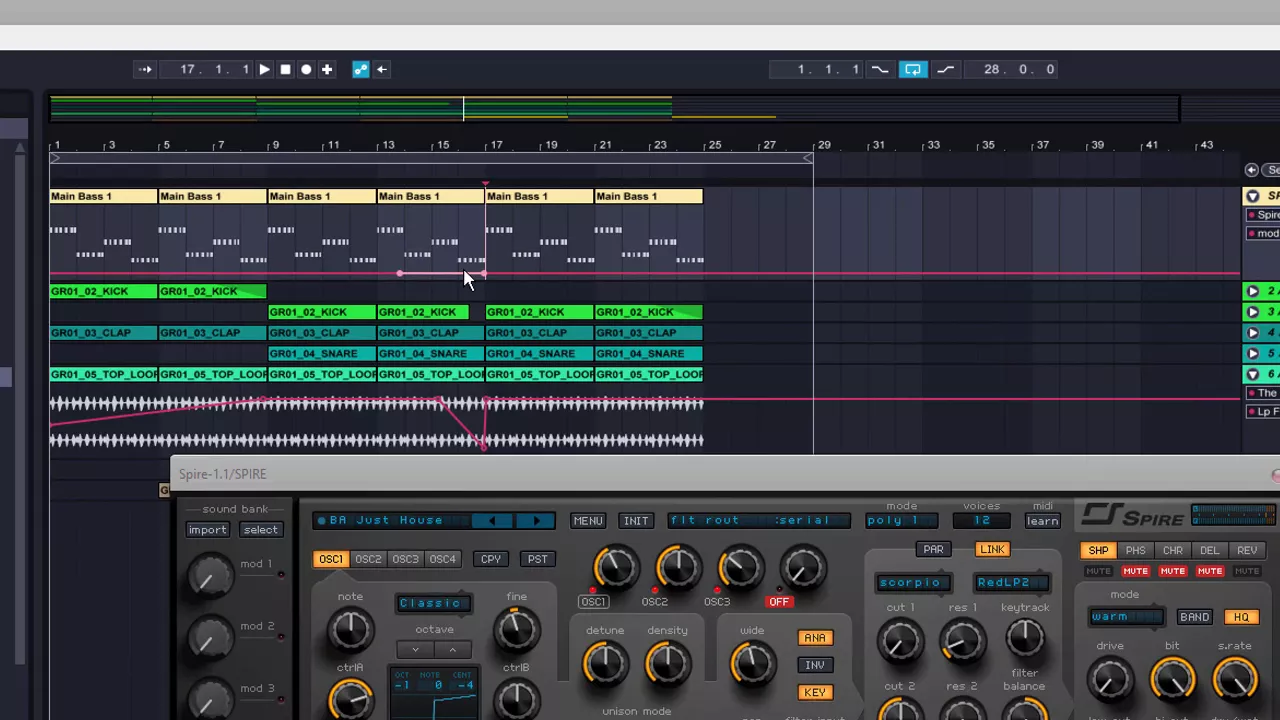Click the Stop button in the transport bar
Viewport: 1280px width, 720px height.
tap(285, 69)
